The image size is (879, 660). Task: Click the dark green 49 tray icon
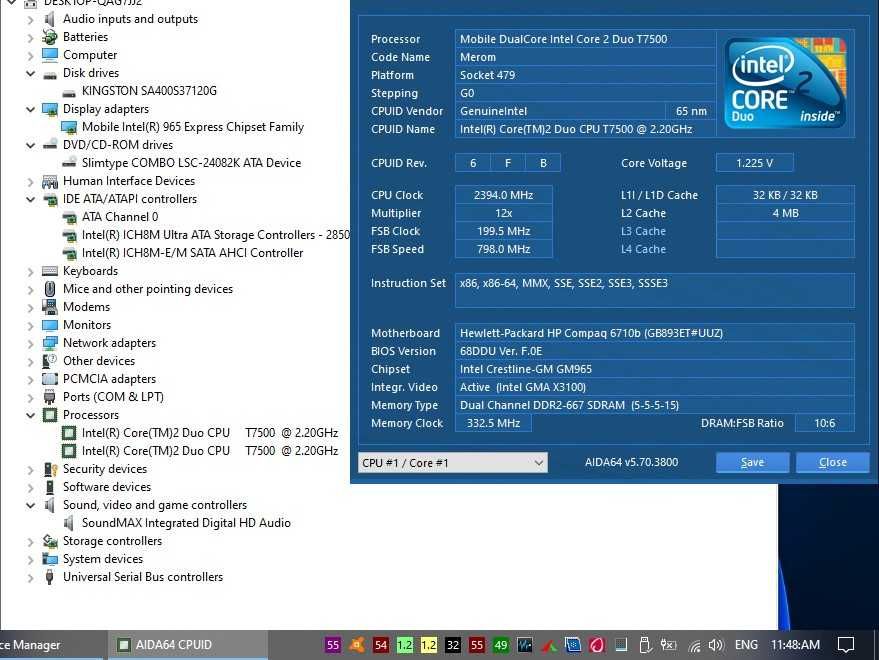(x=501, y=645)
